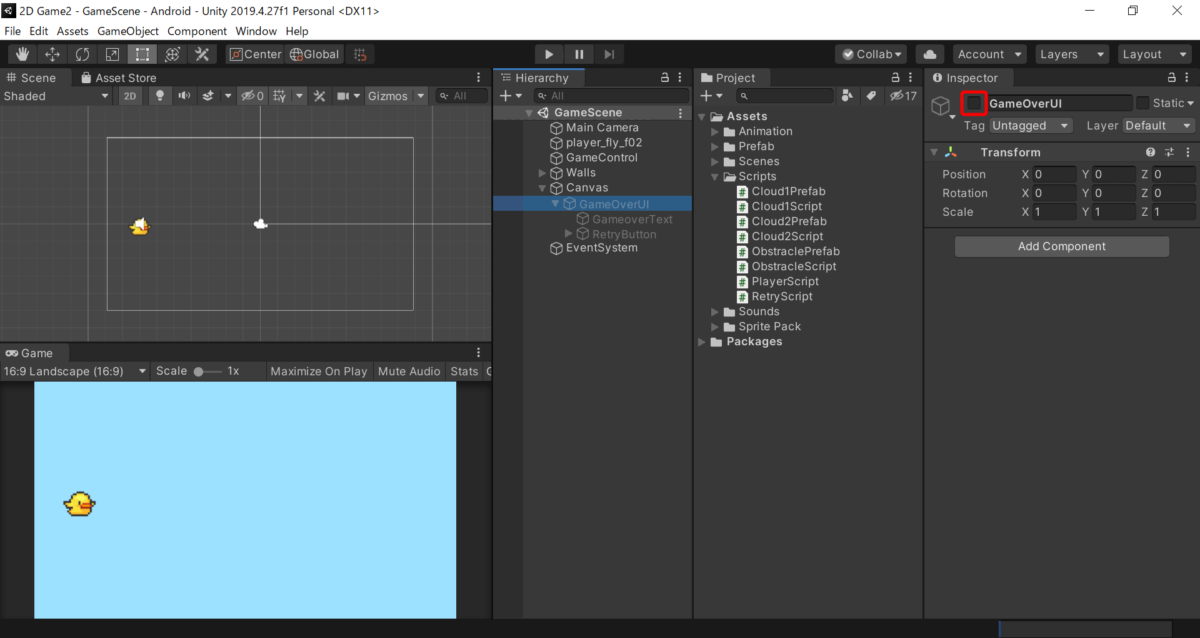Collapse the Canvas node in Hierarchy
Screen dimensions: 1200x638
(x=543, y=188)
